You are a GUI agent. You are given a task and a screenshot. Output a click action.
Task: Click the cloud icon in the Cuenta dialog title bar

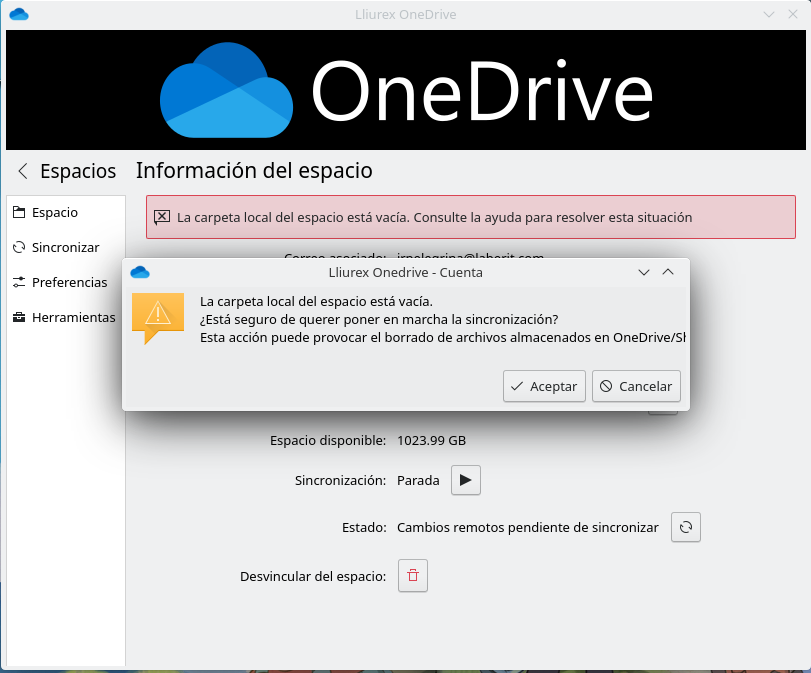point(140,272)
